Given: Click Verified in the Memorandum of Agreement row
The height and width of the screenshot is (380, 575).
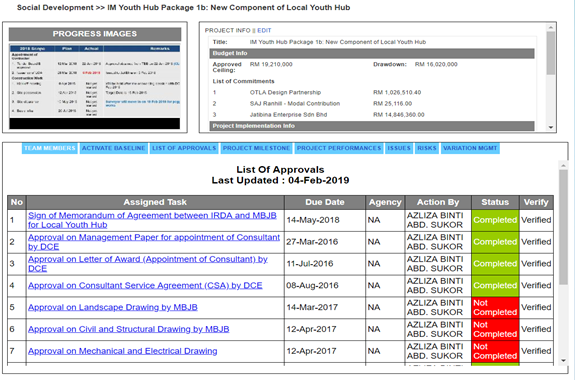Looking at the screenshot, I should point(536,220).
